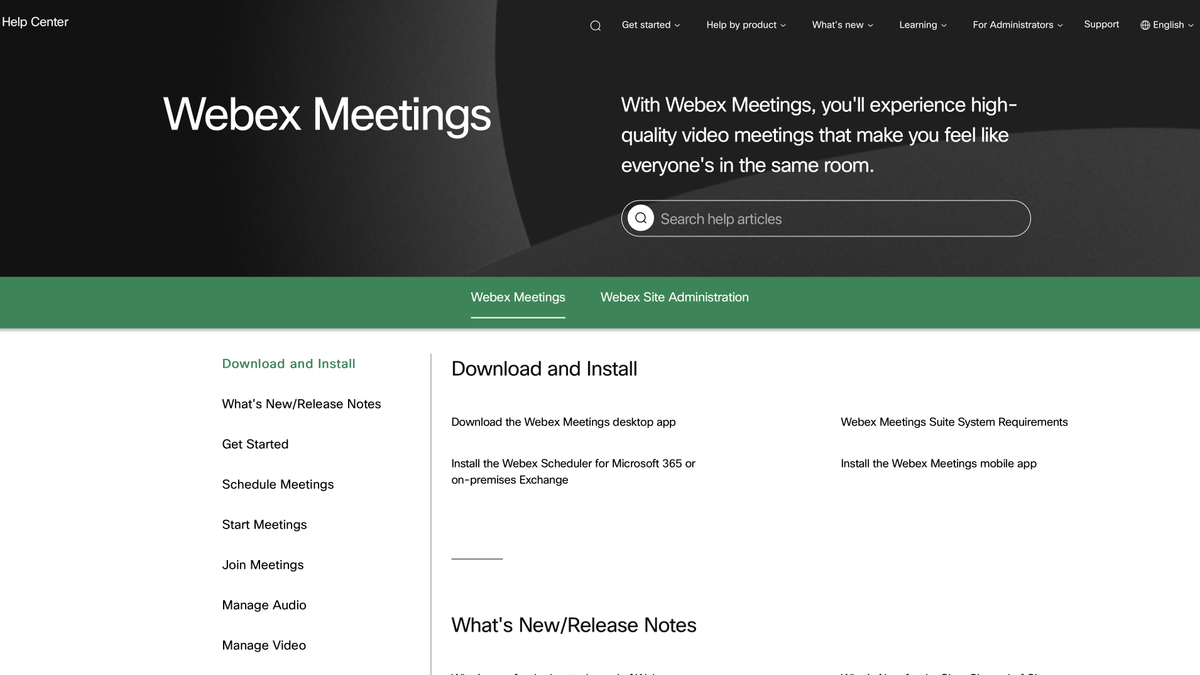Viewport: 1200px width, 675px height.
Task: Open the Install the Webex Meetings mobile app article
Action: [938, 463]
